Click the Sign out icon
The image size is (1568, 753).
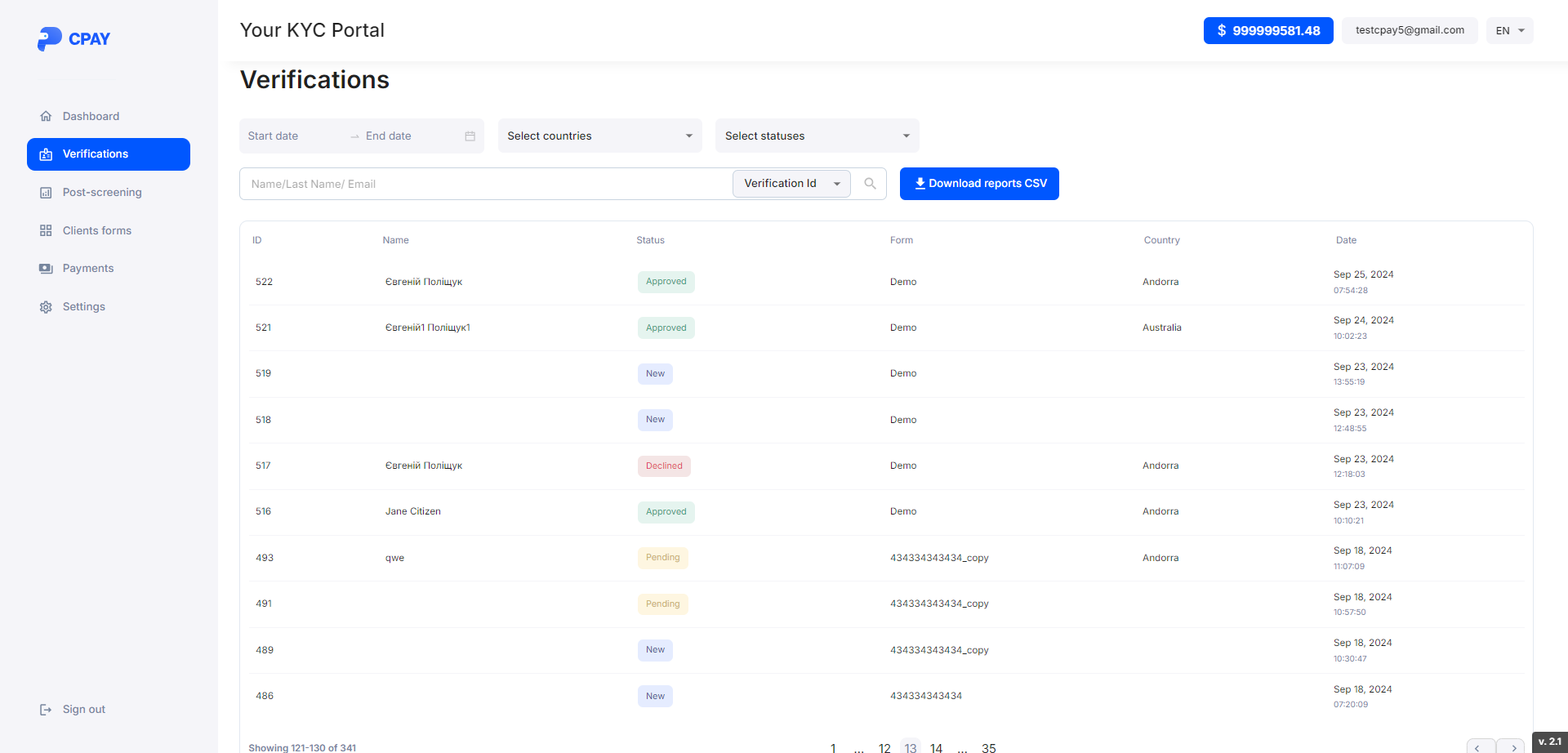point(46,710)
